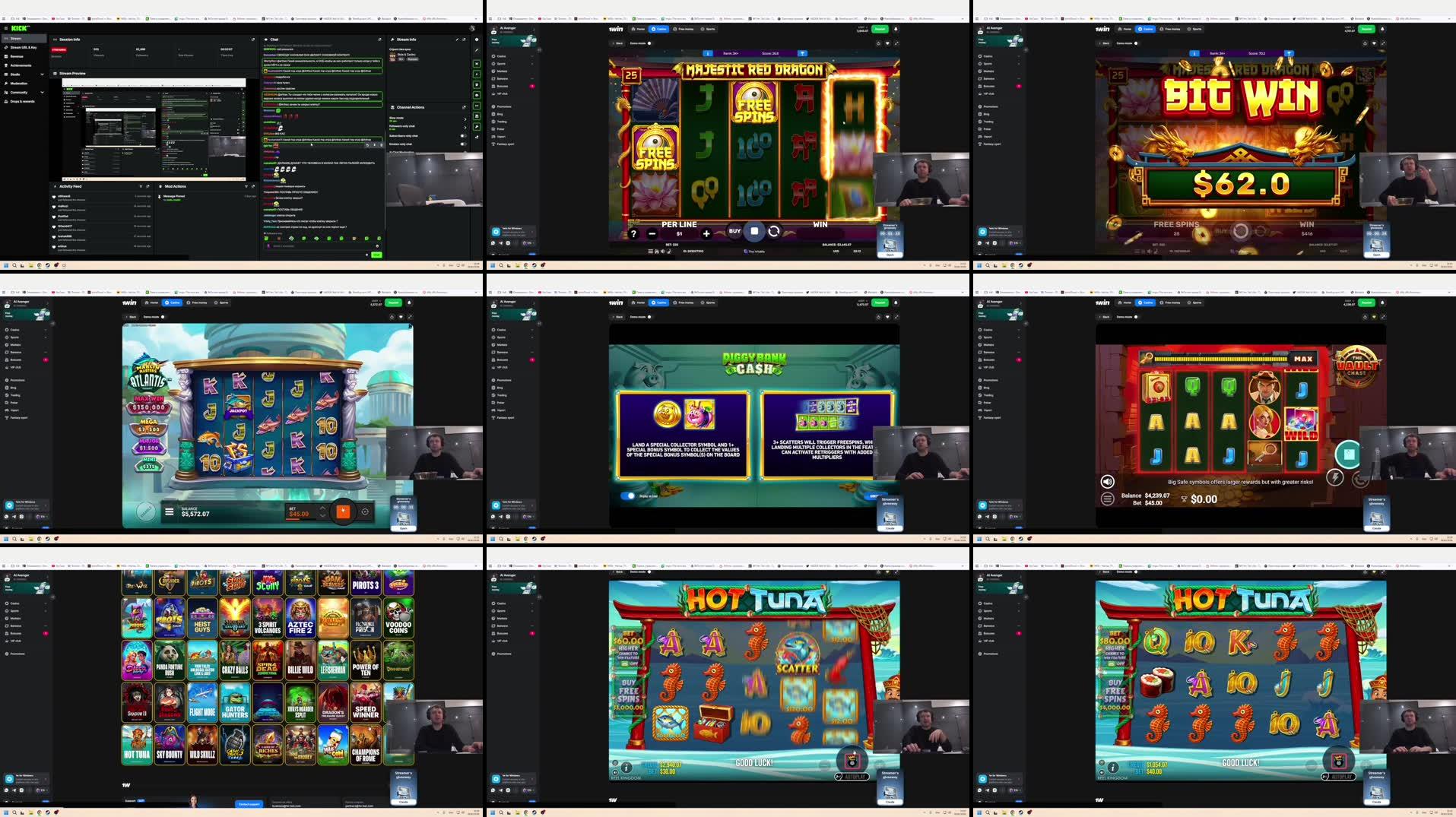Image resolution: width=1456 pixels, height=817 pixels.
Task: Buy free spins for $3,000 in Hot Tuna
Action: pos(629,695)
